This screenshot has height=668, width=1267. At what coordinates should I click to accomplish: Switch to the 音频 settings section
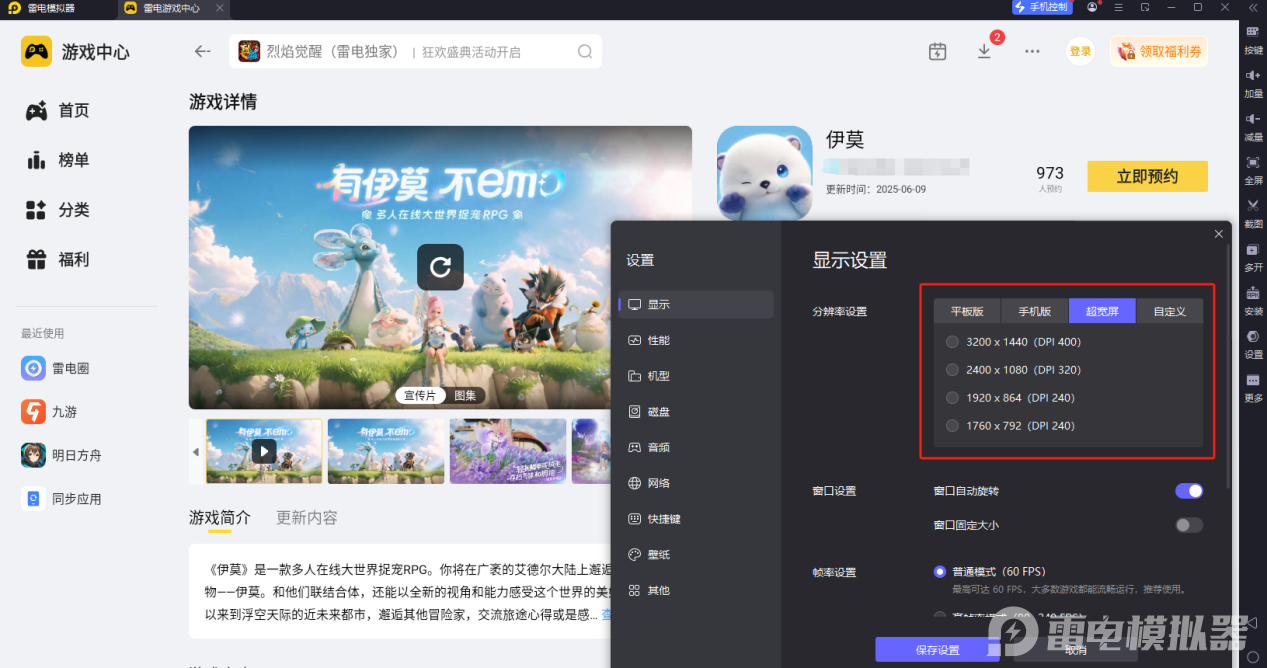[659, 447]
